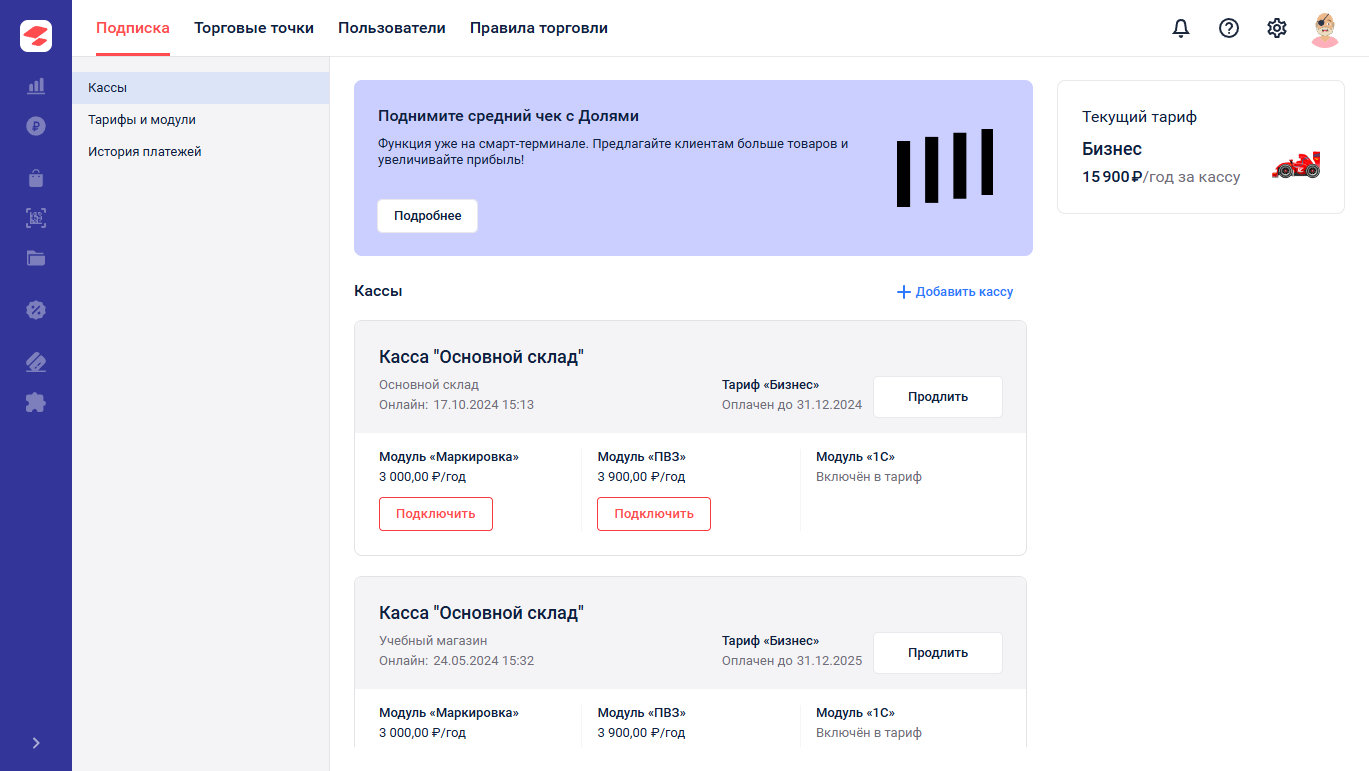Click the Поднимите средний чек с Долями headline
The image size is (1369, 771).
(509, 116)
